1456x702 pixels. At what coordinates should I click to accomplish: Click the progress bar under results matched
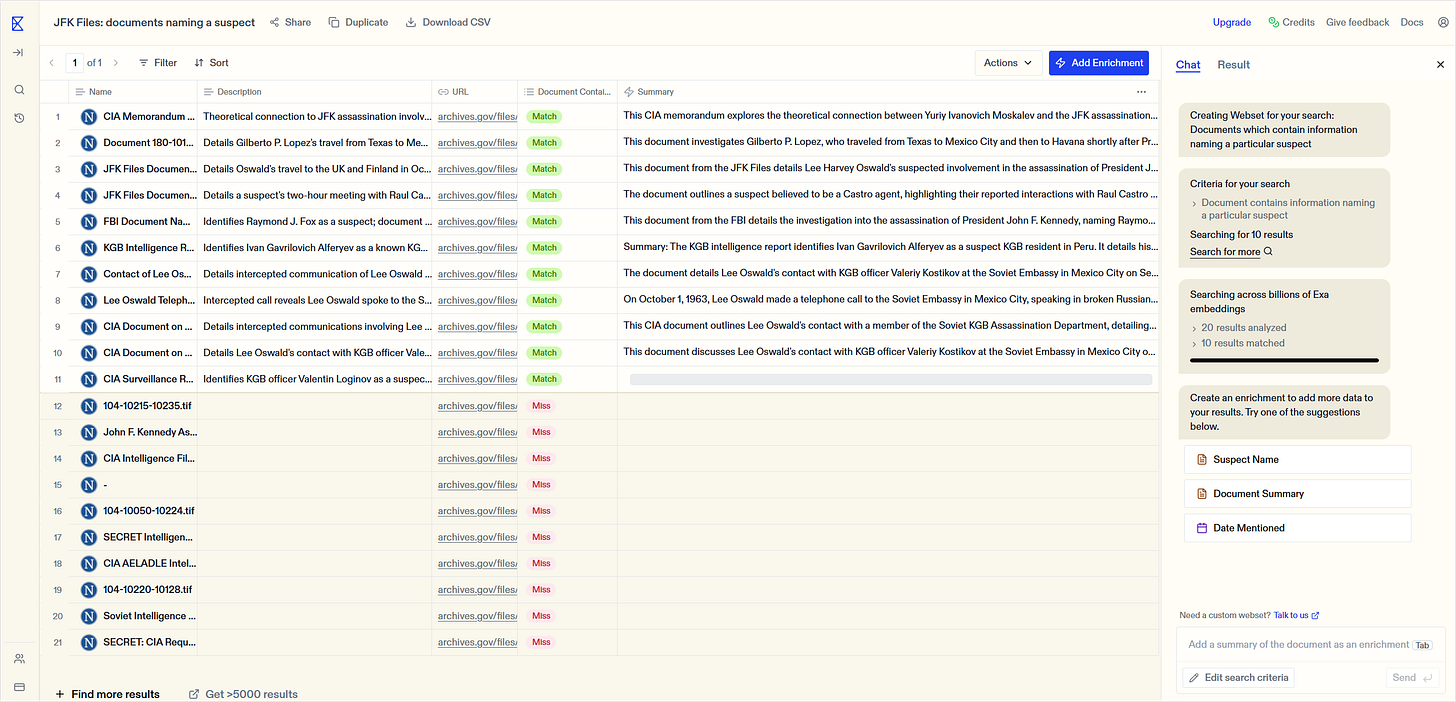coord(1284,360)
